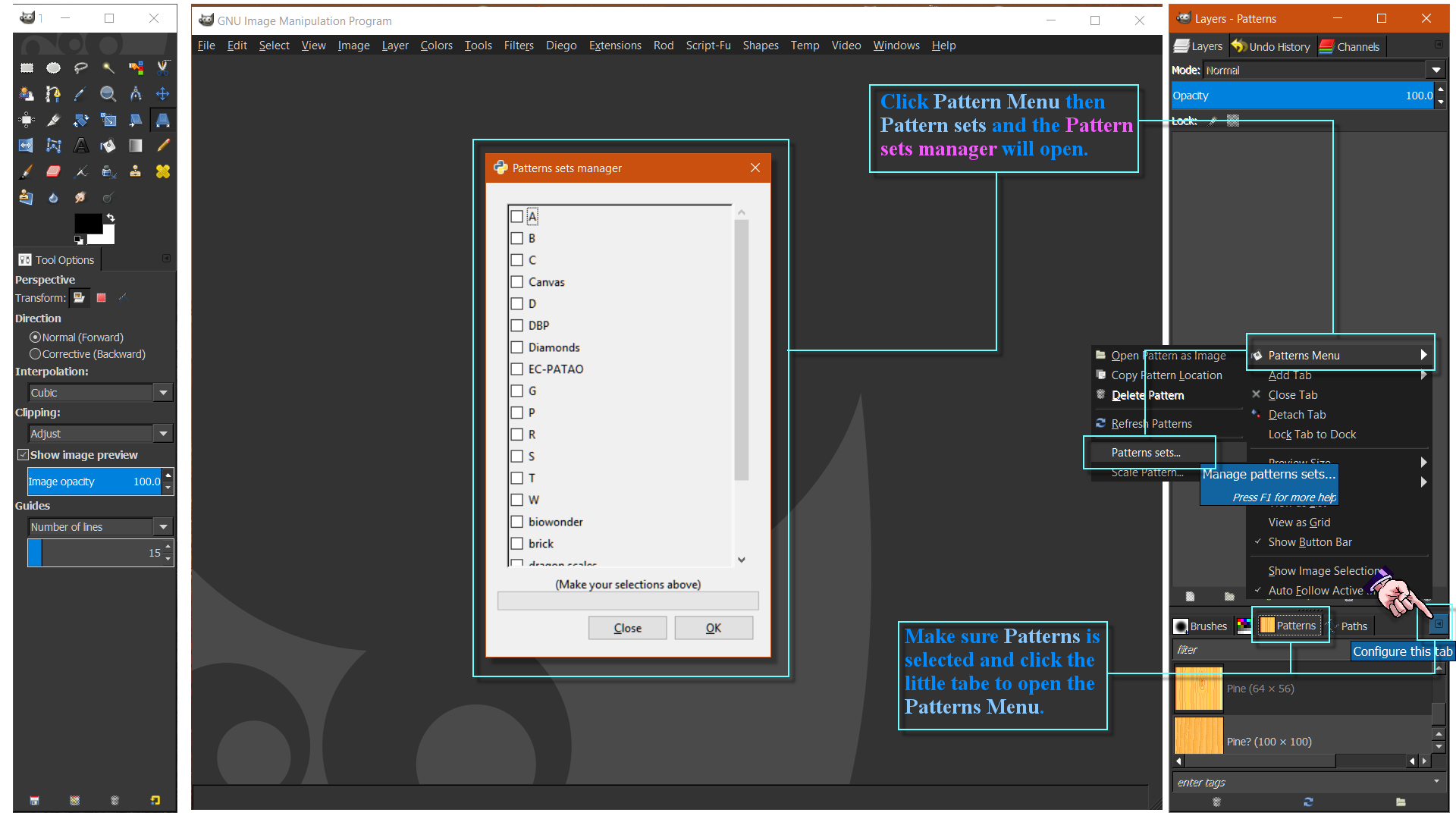The image size is (1456, 819).
Task: Toggle the Show image preview checkbox
Action: (x=24, y=455)
